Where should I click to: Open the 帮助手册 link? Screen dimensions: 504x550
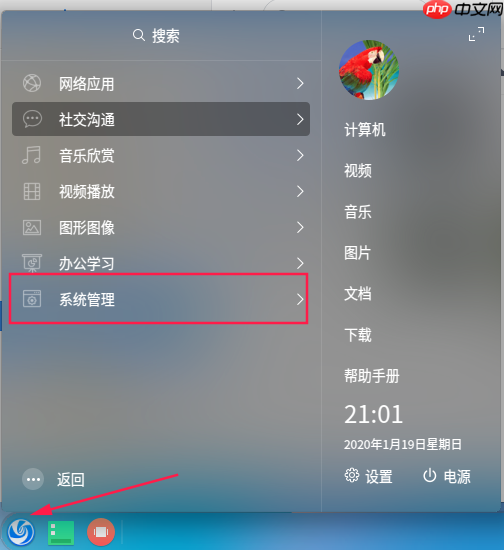[x=372, y=376]
